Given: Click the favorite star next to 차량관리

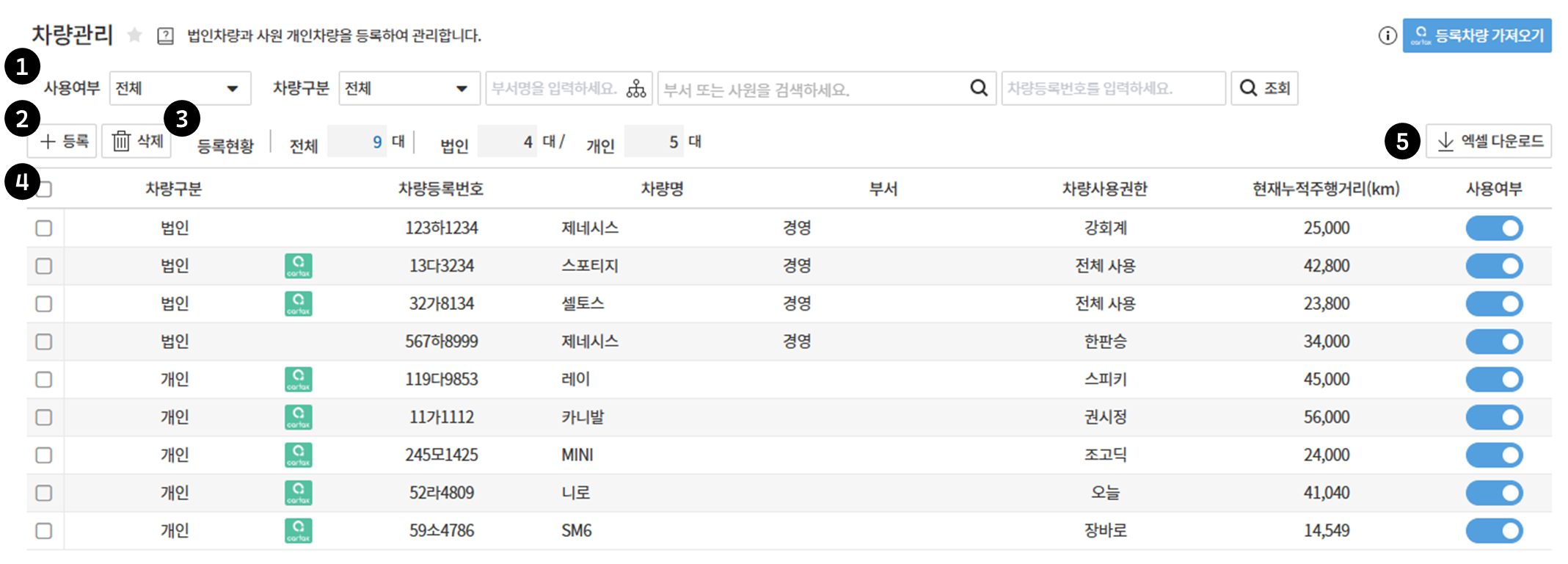Looking at the screenshot, I should [134, 35].
